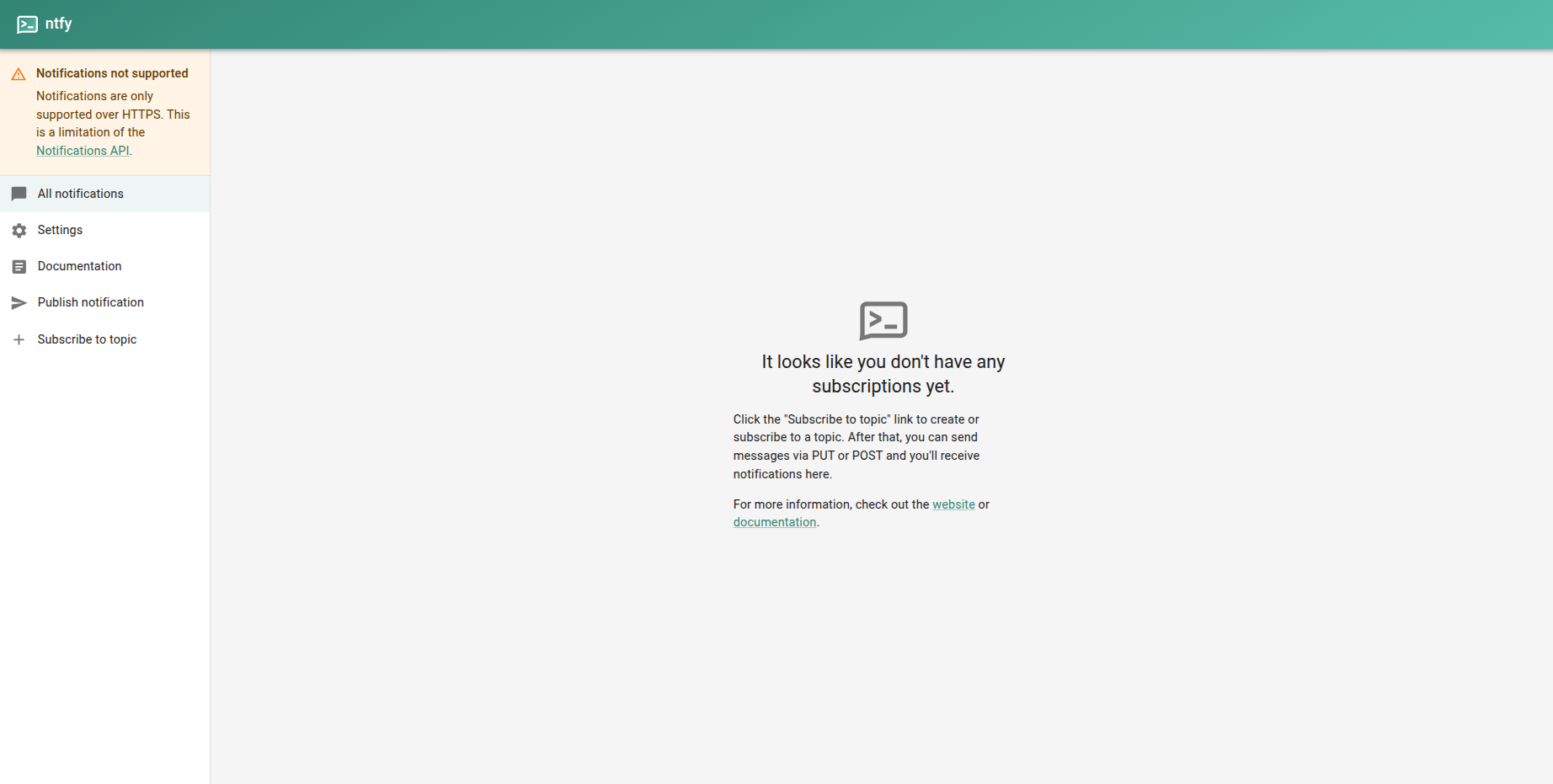The height and width of the screenshot is (784, 1553).
Task: Click the plus icon next to Subscribe to topic
Action: coord(19,339)
